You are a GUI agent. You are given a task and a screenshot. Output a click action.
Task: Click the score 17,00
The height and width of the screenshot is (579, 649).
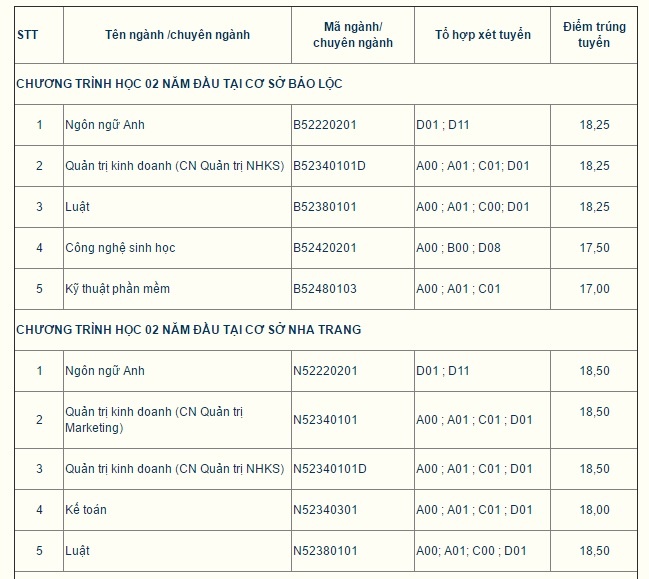point(594,289)
